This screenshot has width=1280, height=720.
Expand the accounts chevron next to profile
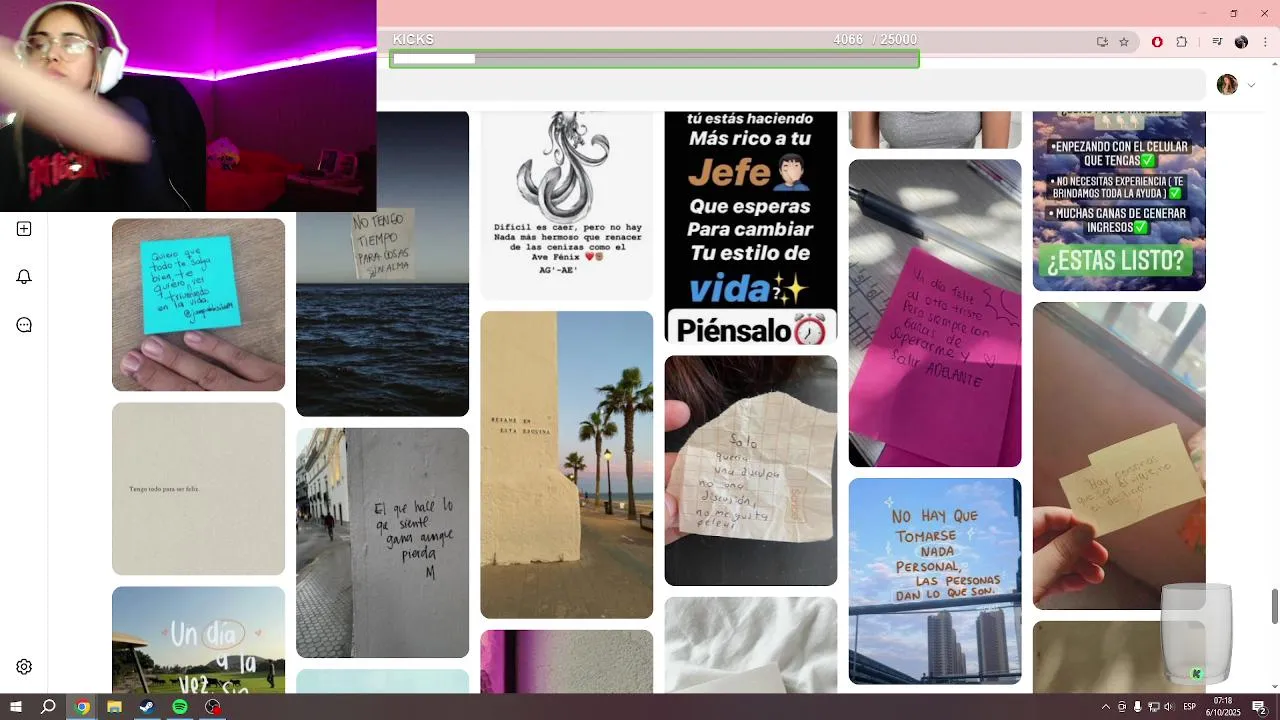pos(1251,85)
